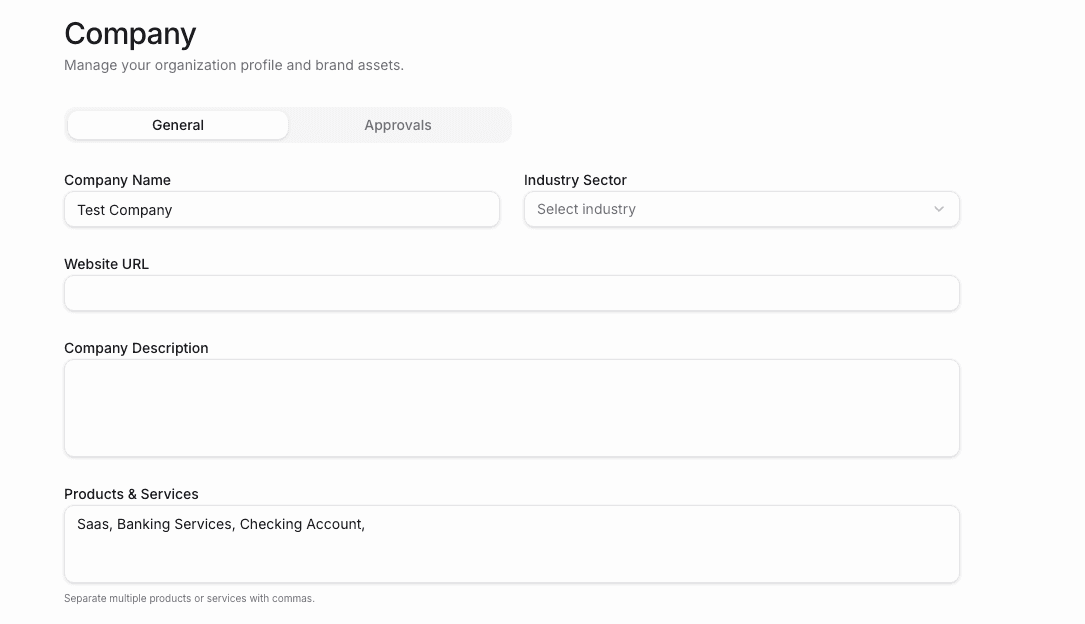The height and width of the screenshot is (624, 1085).
Task: Click the "Select industry" placeholder text
Action: point(586,209)
